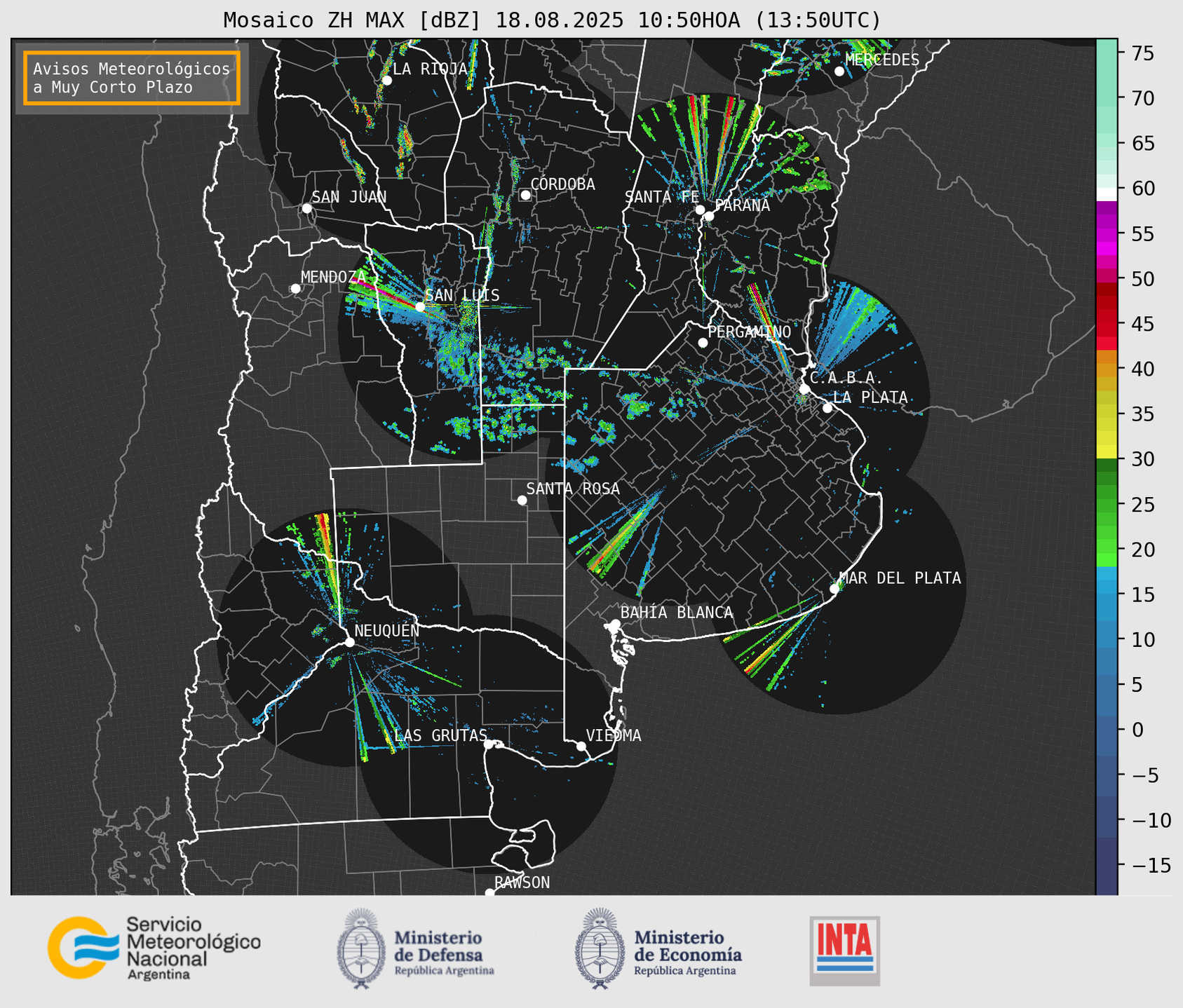
Task: Click the MAR DEL PLATA city marker dot
Action: click(x=834, y=589)
